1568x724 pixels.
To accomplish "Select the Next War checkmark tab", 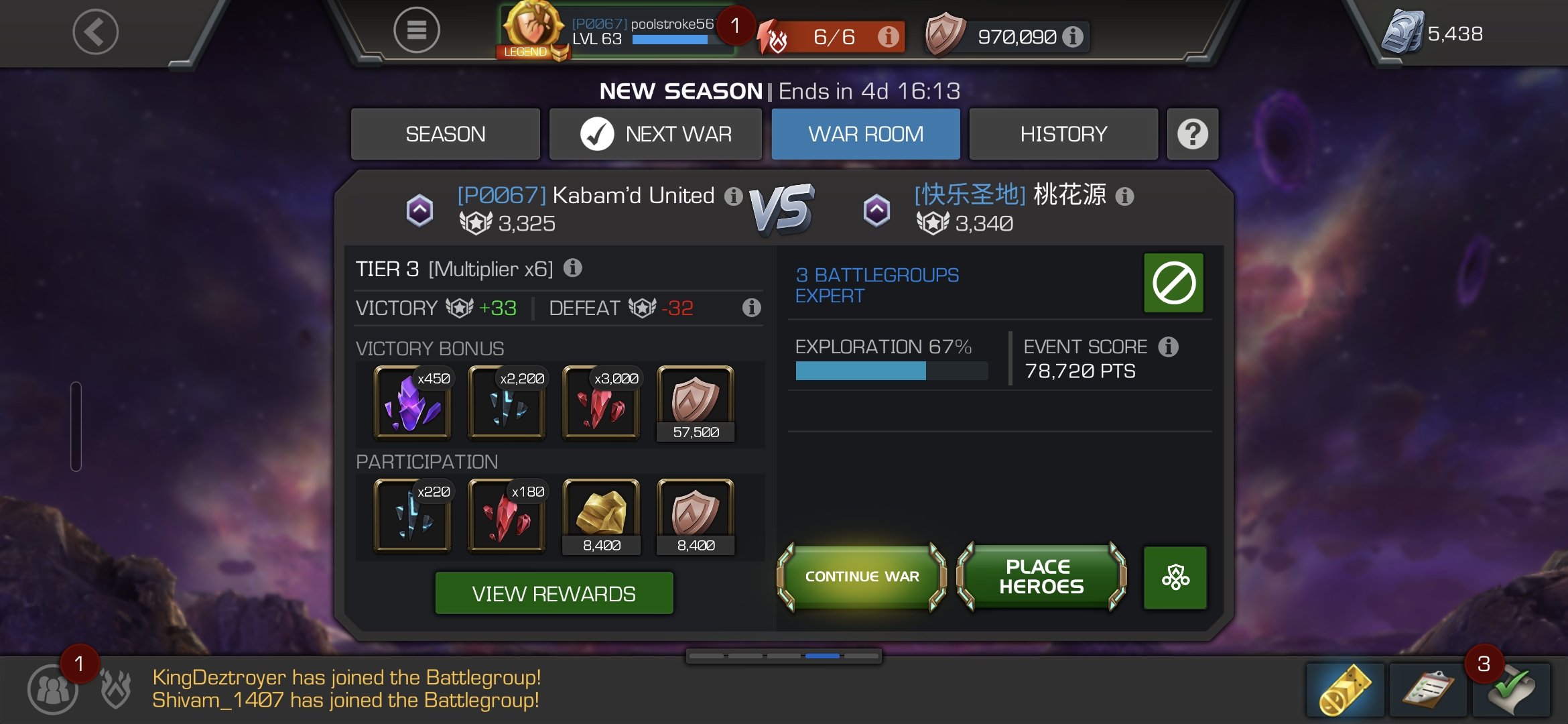I will click(x=655, y=134).
